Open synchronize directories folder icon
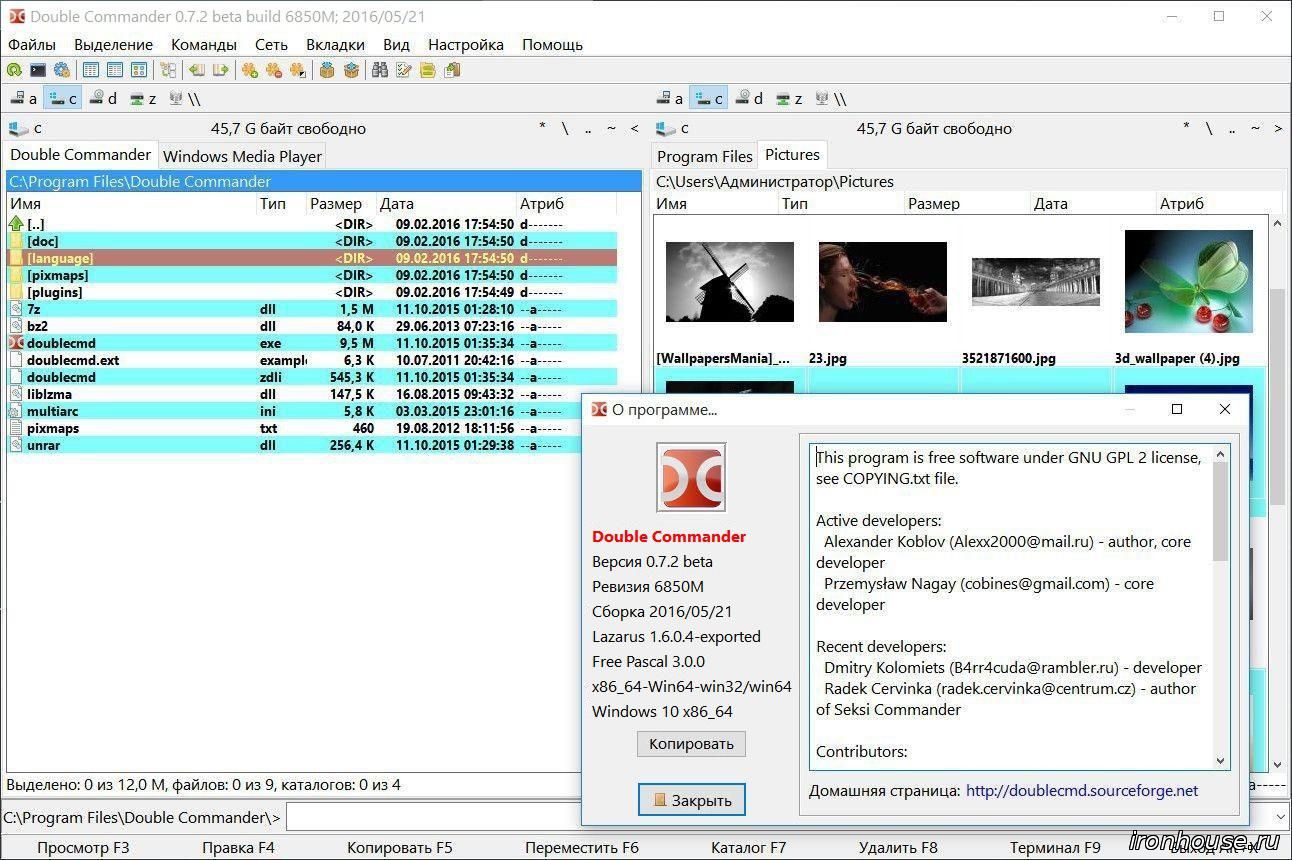Image resolution: width=1292 pixels, height=860 pixels. pyautogui.click(x=428, y=70)
